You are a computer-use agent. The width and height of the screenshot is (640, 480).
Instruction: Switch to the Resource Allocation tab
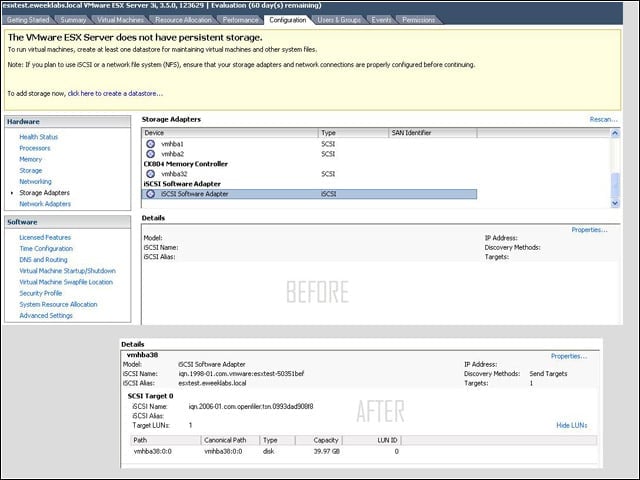[183, 20]
